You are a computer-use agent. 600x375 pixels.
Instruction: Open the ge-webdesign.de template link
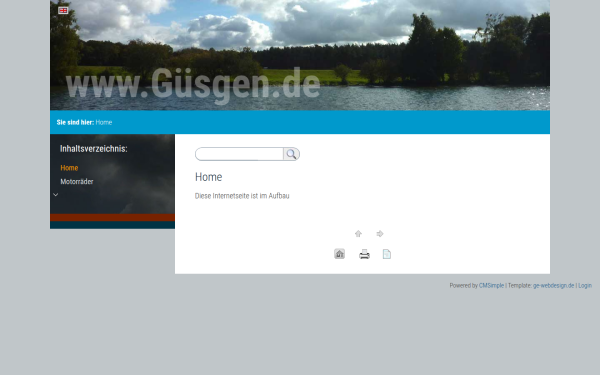(553, 285)
